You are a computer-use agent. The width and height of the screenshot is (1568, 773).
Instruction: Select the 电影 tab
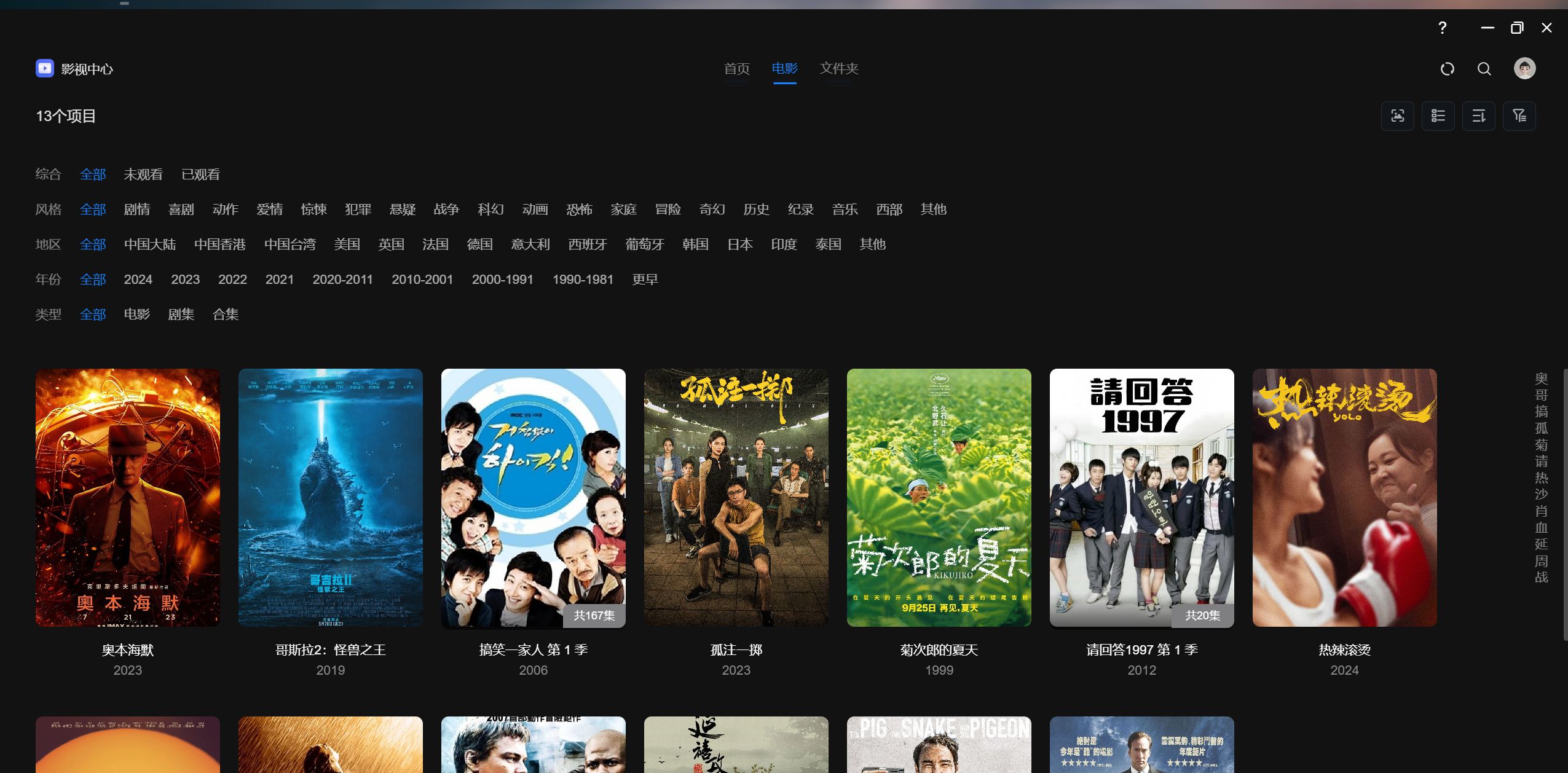click(x=785, y=69)
